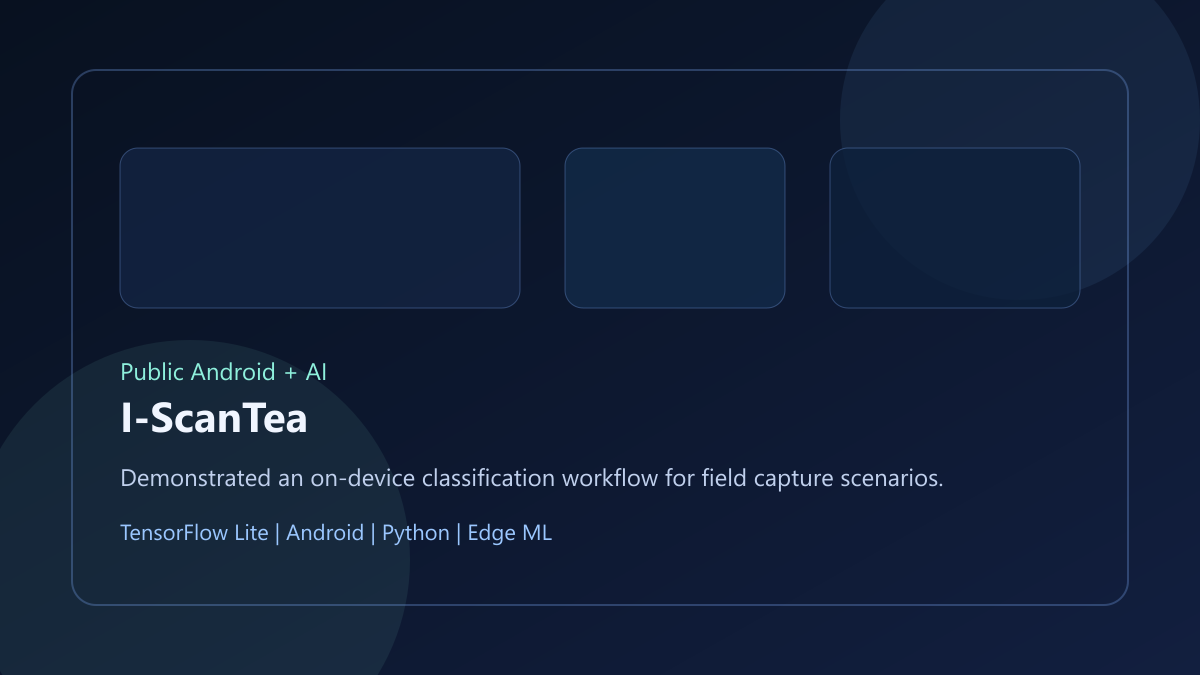Click the separator between TensorFlow Lite and Android

click(x=278, y=533)
